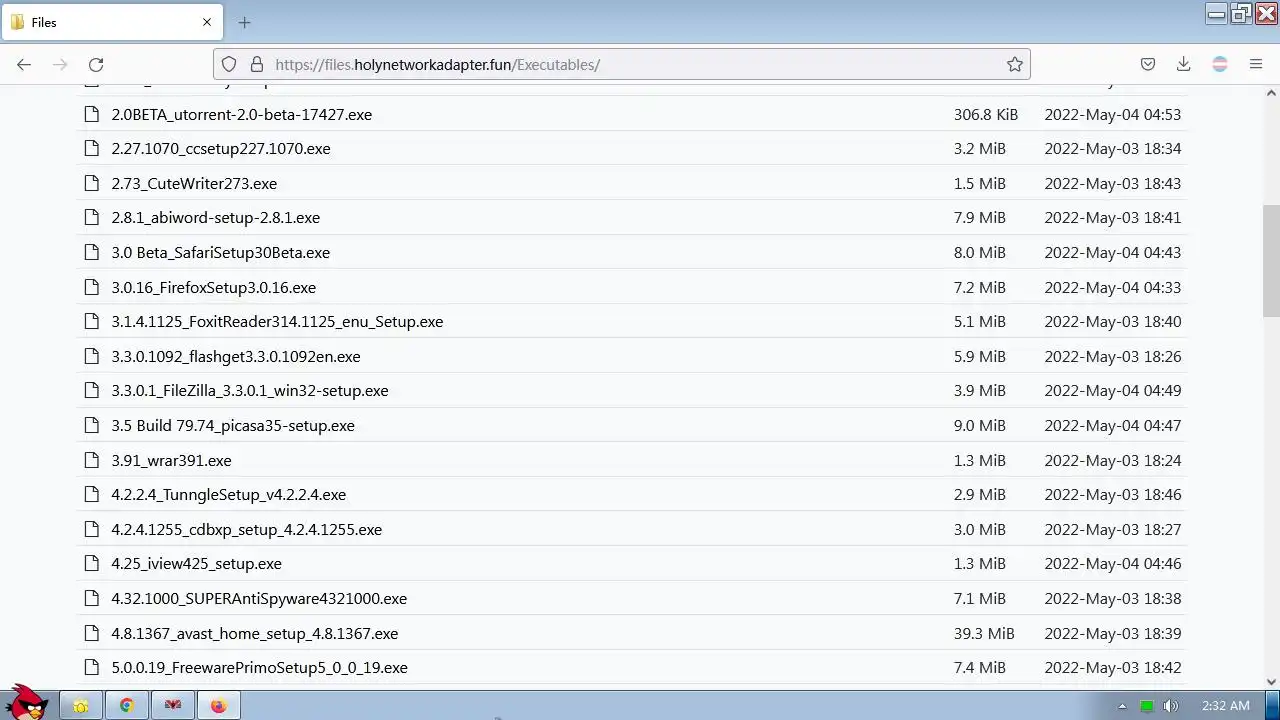1280x720 pixels.
Task: Click file icon beside wrar391 row
Action: pyautogui.click(x=92, y=460)
